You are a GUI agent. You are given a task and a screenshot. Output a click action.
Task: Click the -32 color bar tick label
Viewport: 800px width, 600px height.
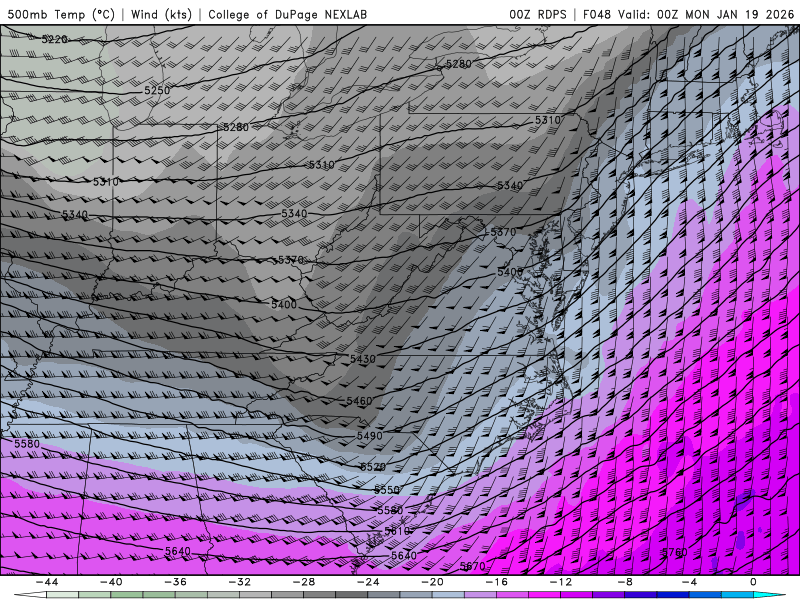point(240,582)
